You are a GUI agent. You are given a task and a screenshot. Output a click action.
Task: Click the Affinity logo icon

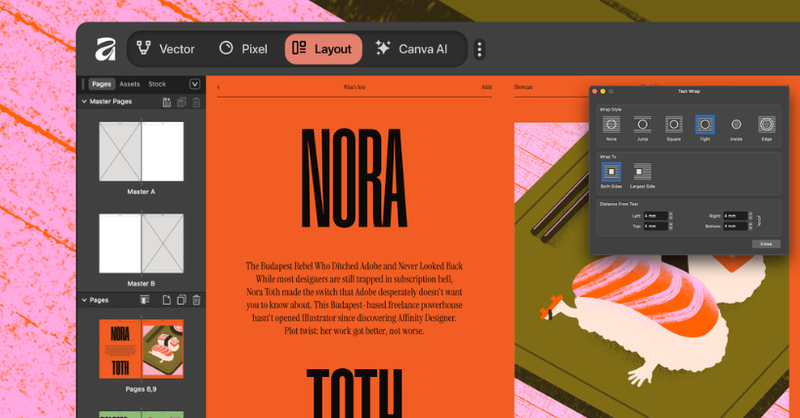105,48
